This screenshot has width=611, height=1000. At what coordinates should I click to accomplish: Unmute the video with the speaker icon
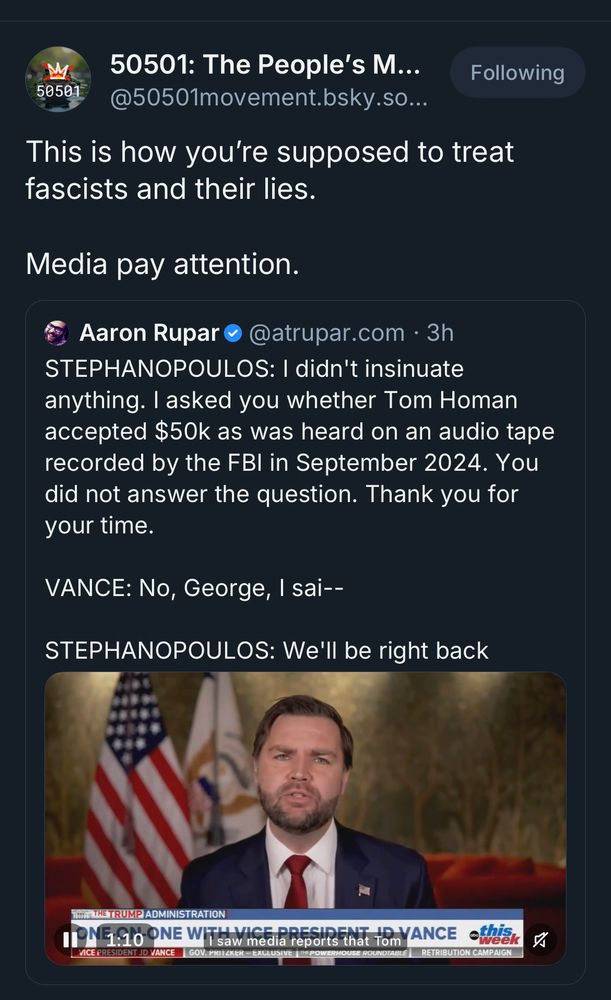541,939
